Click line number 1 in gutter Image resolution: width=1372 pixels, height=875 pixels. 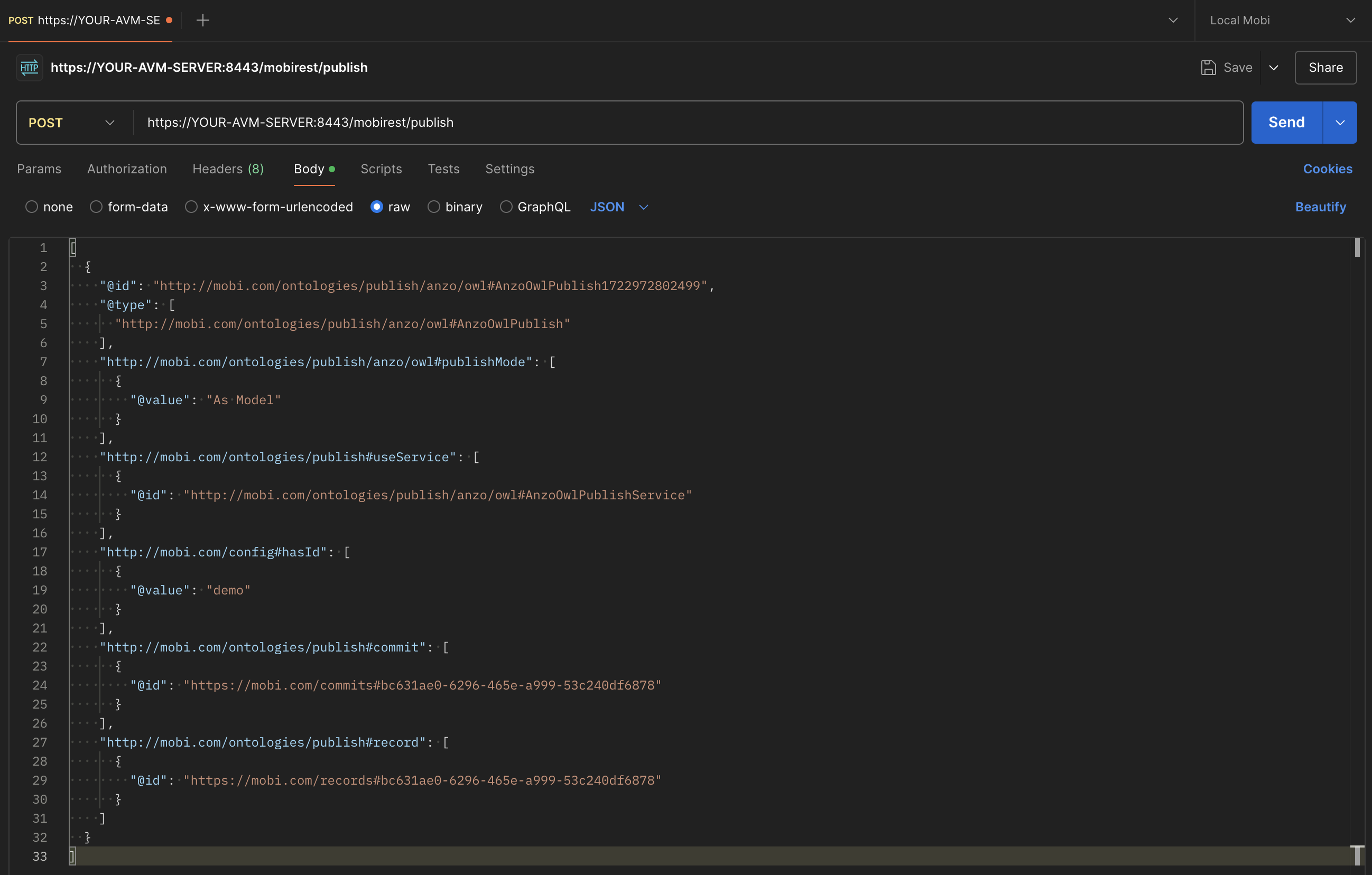(x=43, y=248)
